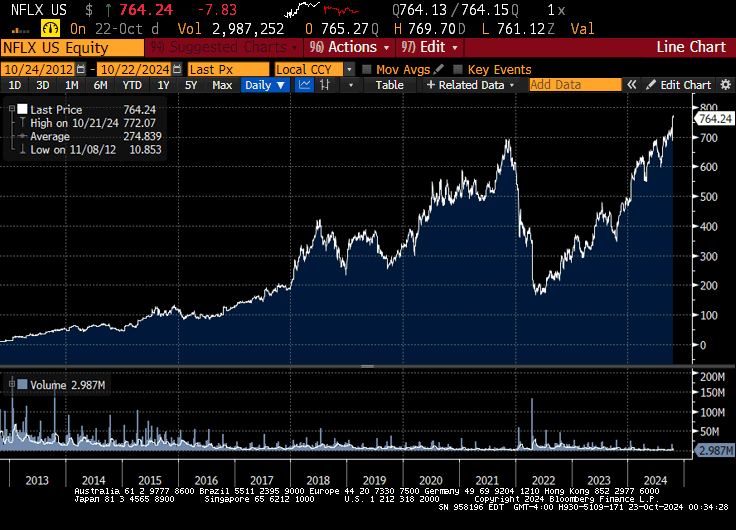
Task: Click the Line Chart title text
Action: (691, 47)
